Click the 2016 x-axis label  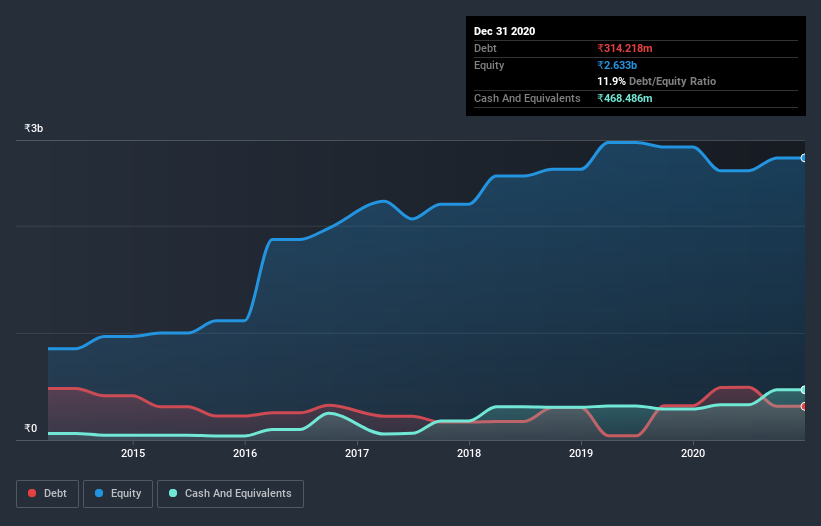245,453
